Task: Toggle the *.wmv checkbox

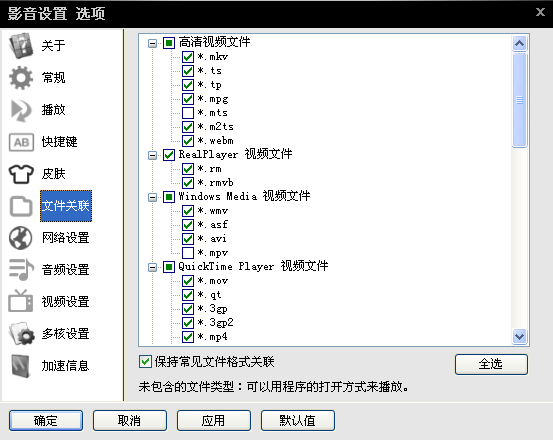Action: pos(188,211)
